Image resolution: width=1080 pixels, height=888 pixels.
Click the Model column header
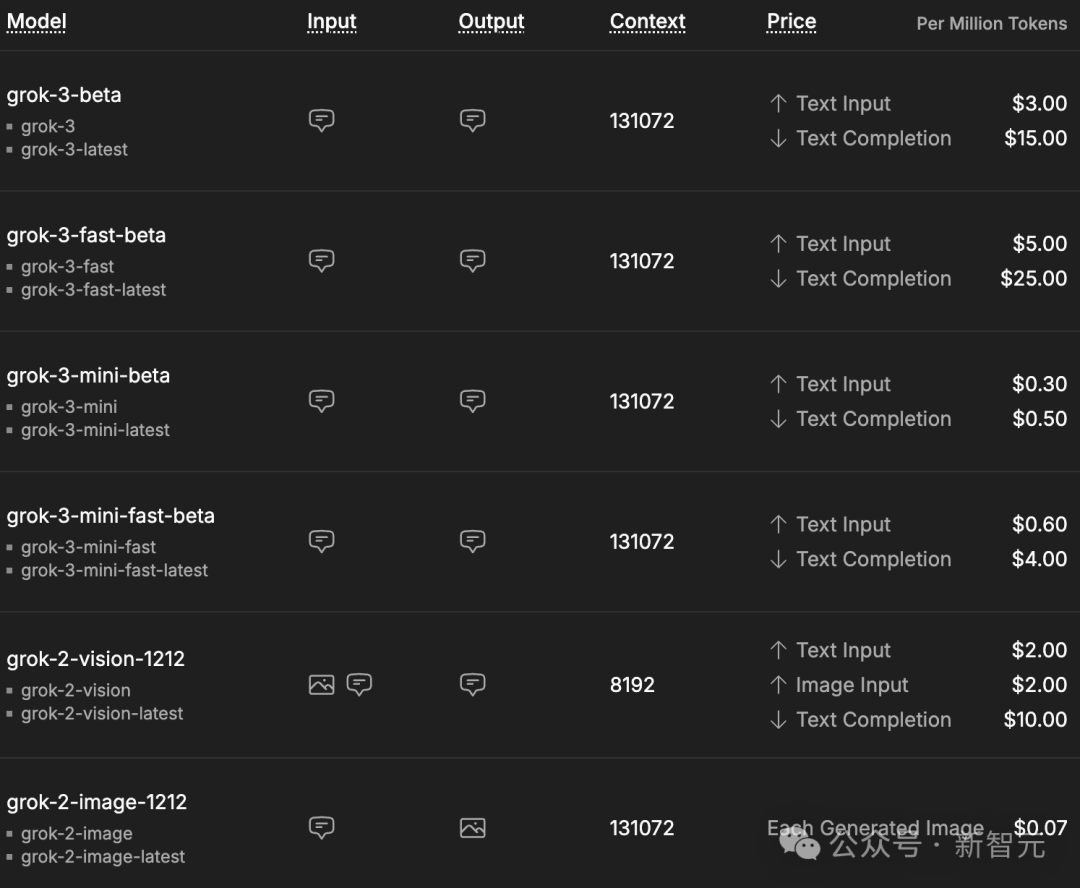point(36,22)
